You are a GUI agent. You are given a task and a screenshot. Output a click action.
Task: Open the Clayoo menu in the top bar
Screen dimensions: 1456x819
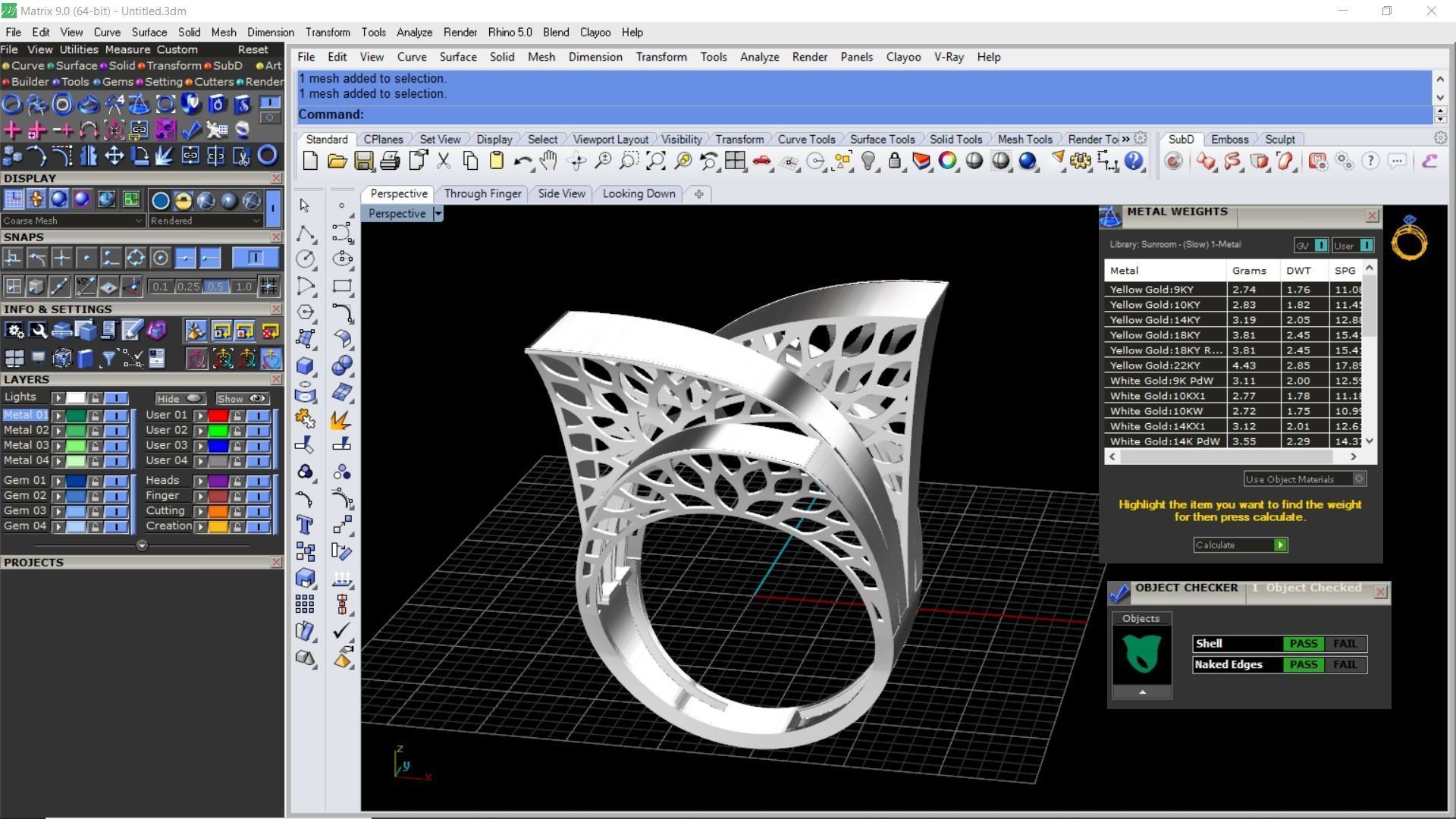(x=595, y=33)
